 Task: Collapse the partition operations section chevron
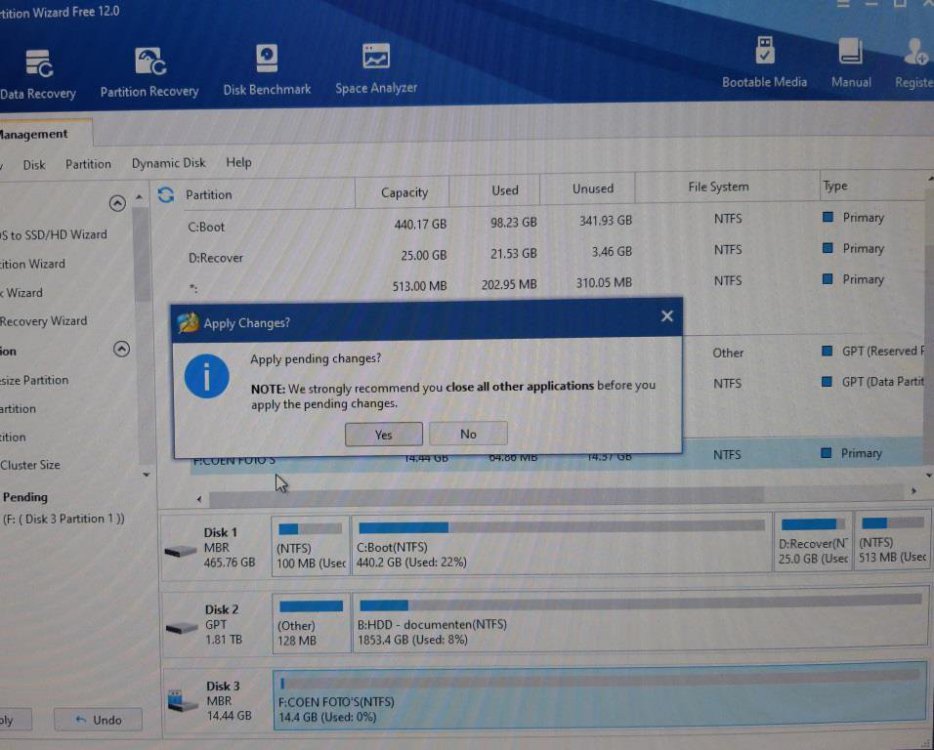click(x=121, y=350)
